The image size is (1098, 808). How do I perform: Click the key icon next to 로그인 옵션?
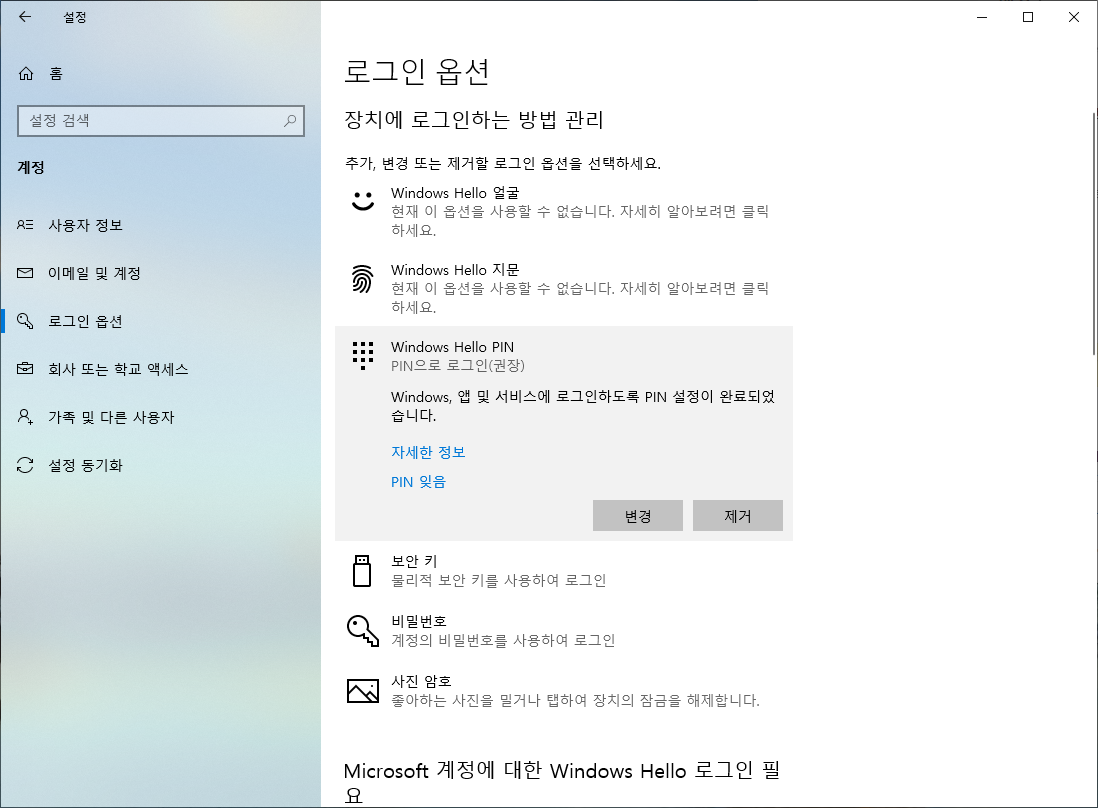[x=25, y=321]
